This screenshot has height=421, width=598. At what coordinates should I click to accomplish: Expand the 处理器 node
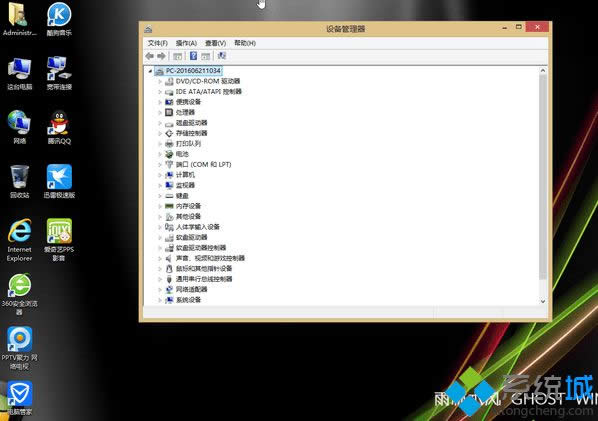(x=160, y=112)
